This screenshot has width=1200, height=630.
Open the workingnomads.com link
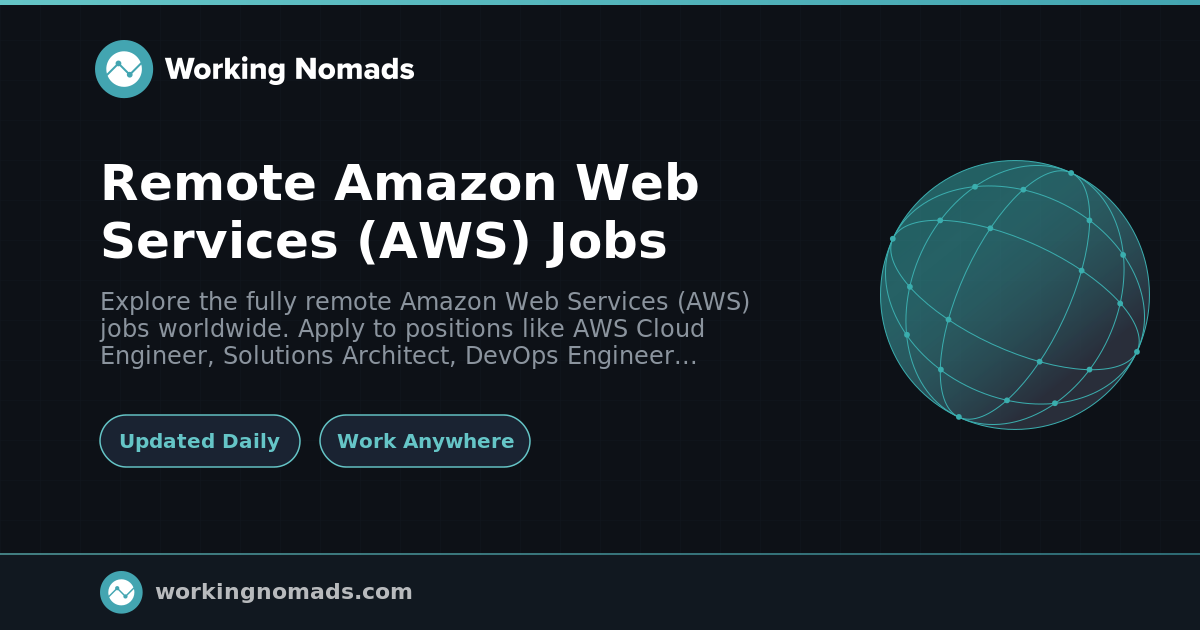pyautogui.click(x=284, y=592)
